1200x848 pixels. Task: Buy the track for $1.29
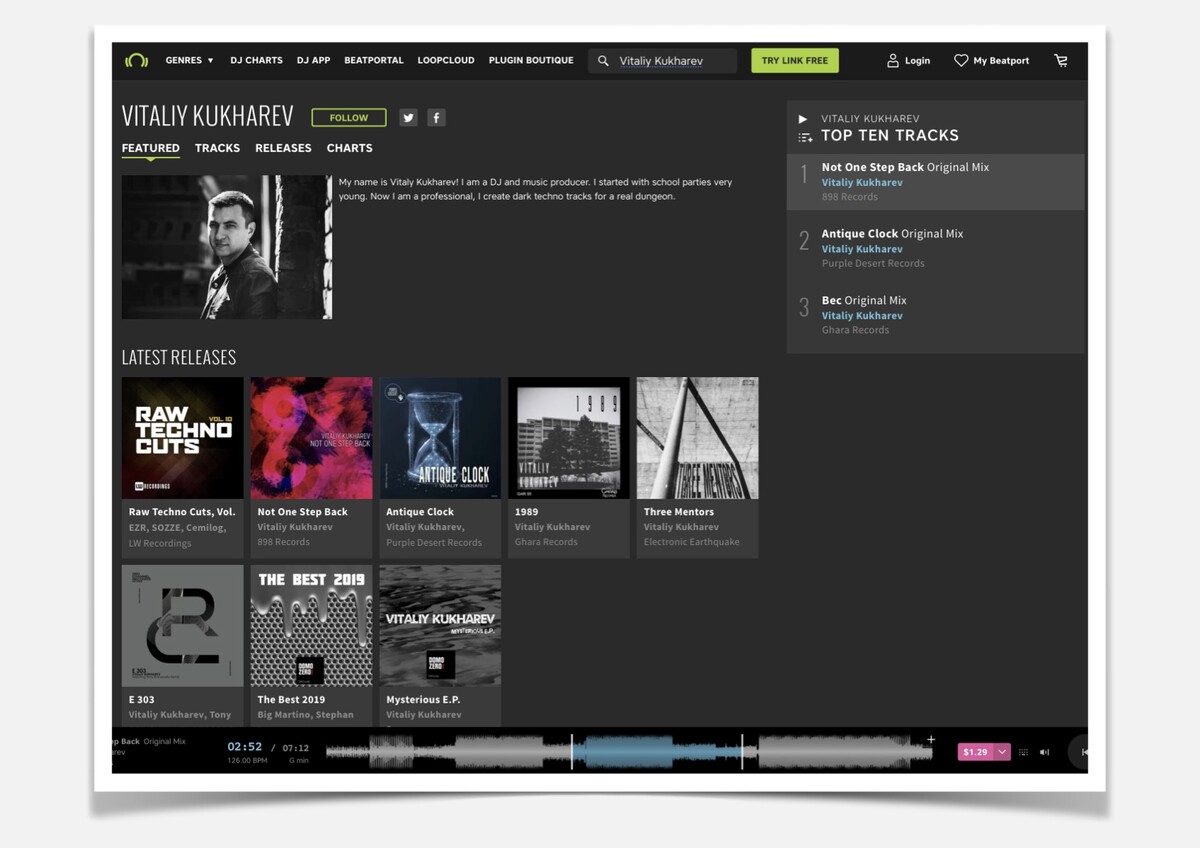pos(975,752)
